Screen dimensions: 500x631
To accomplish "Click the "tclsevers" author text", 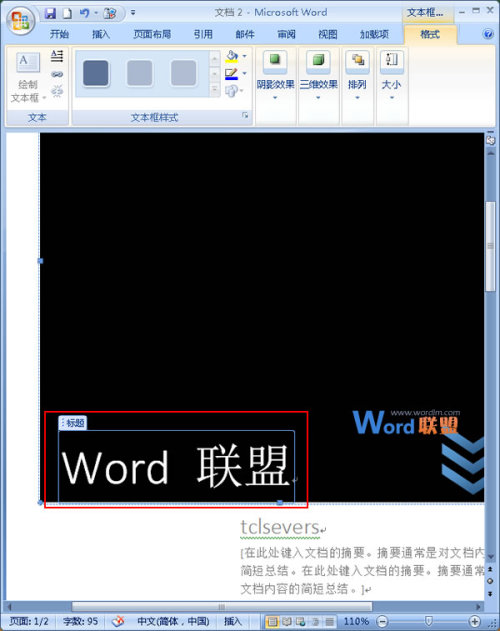I will [x=280, y=527].
